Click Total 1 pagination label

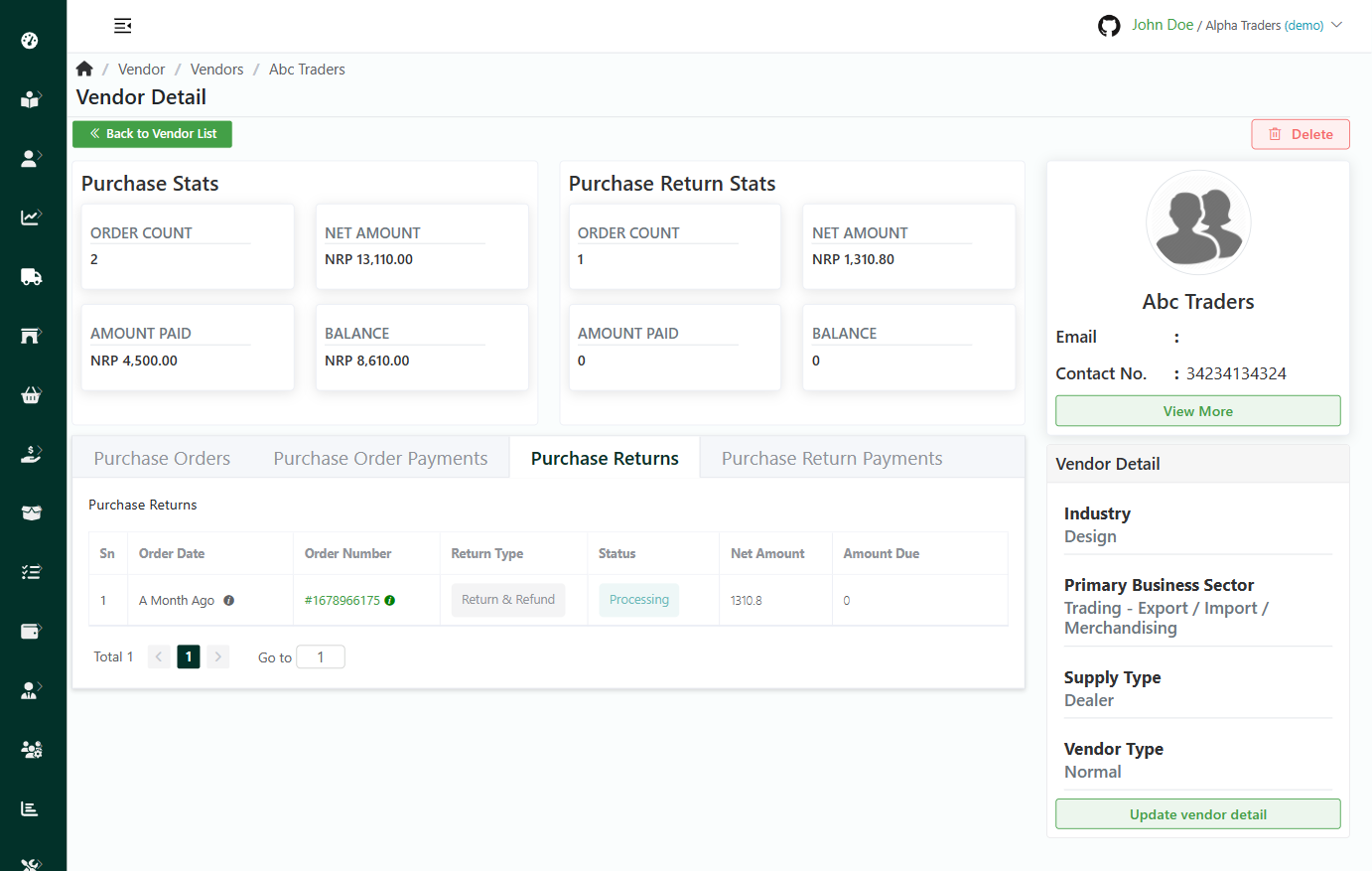coord(113,656)
